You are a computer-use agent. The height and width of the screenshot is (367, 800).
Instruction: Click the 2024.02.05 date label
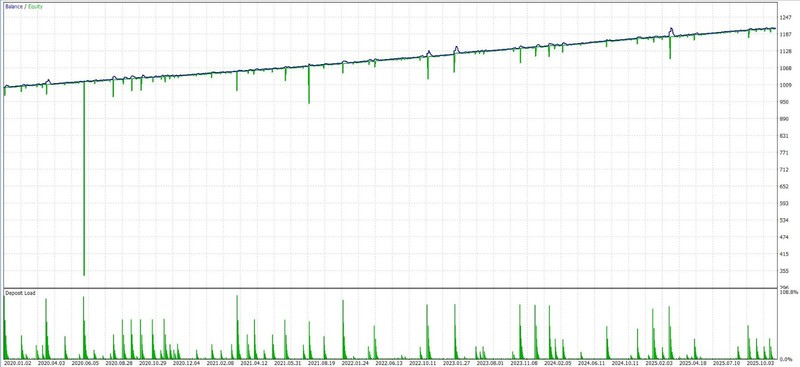click(x=557, y=363)
